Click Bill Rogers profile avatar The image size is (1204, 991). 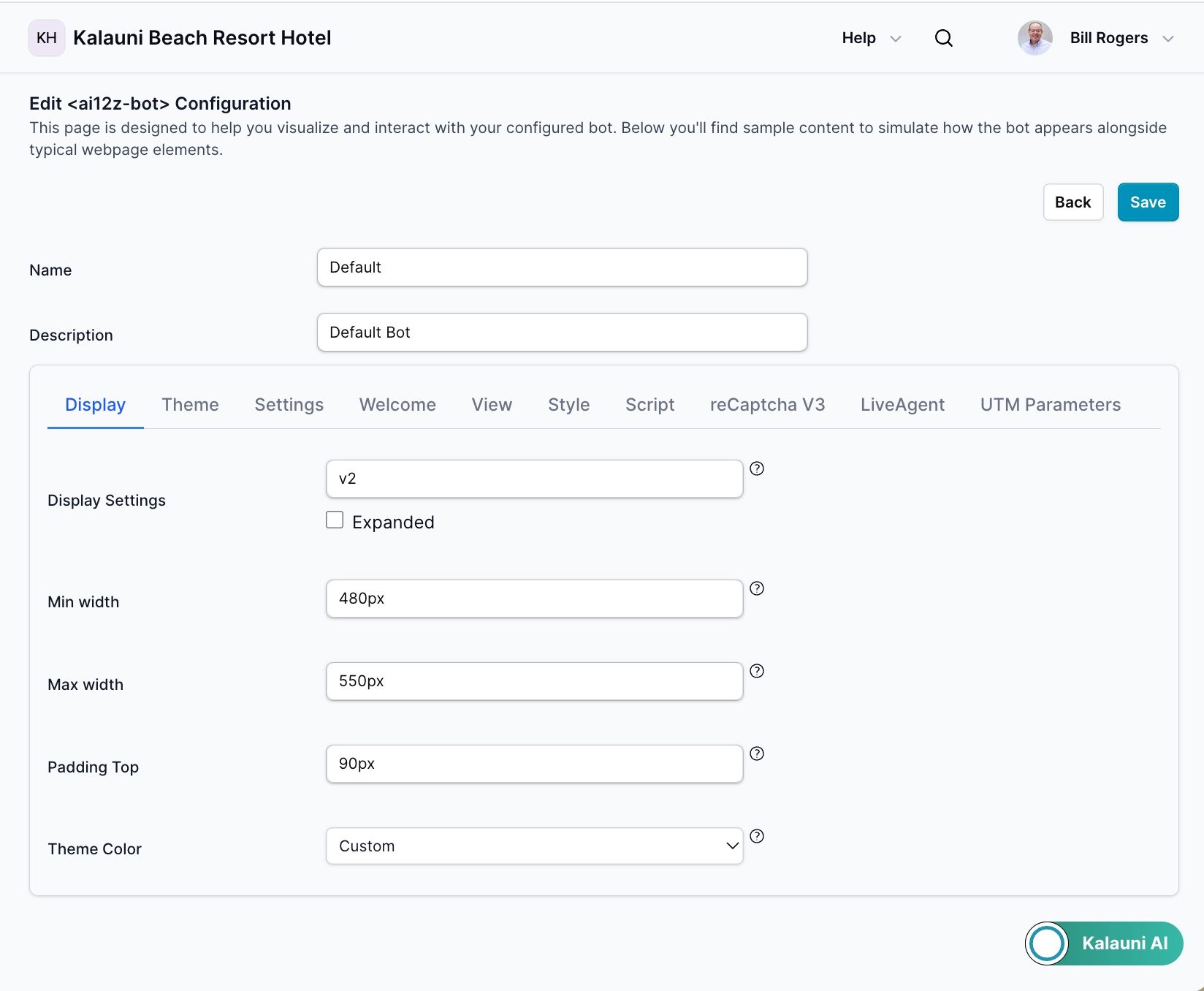(x=1035, y=38)
